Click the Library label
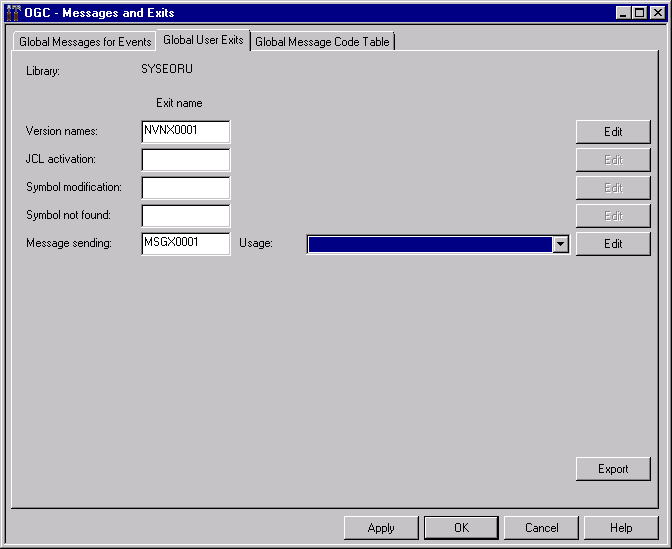The height and width of the screenshot is (549, 672). point(43,71)
